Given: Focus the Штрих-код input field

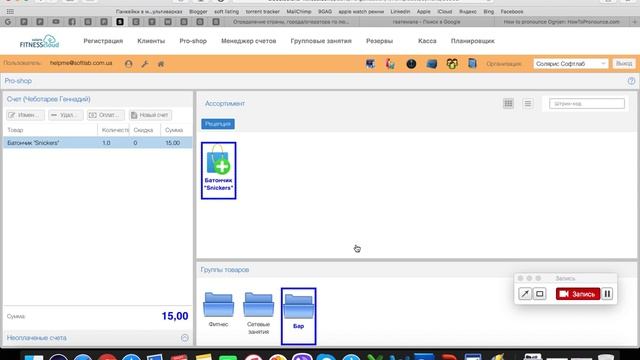Looking at the screenshot, I should tap(587, 104).
